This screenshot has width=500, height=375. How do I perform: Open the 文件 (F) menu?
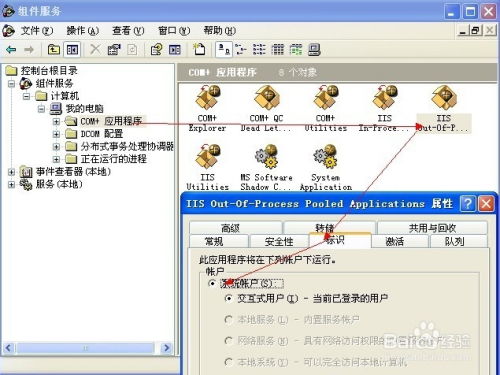(37, 31)
